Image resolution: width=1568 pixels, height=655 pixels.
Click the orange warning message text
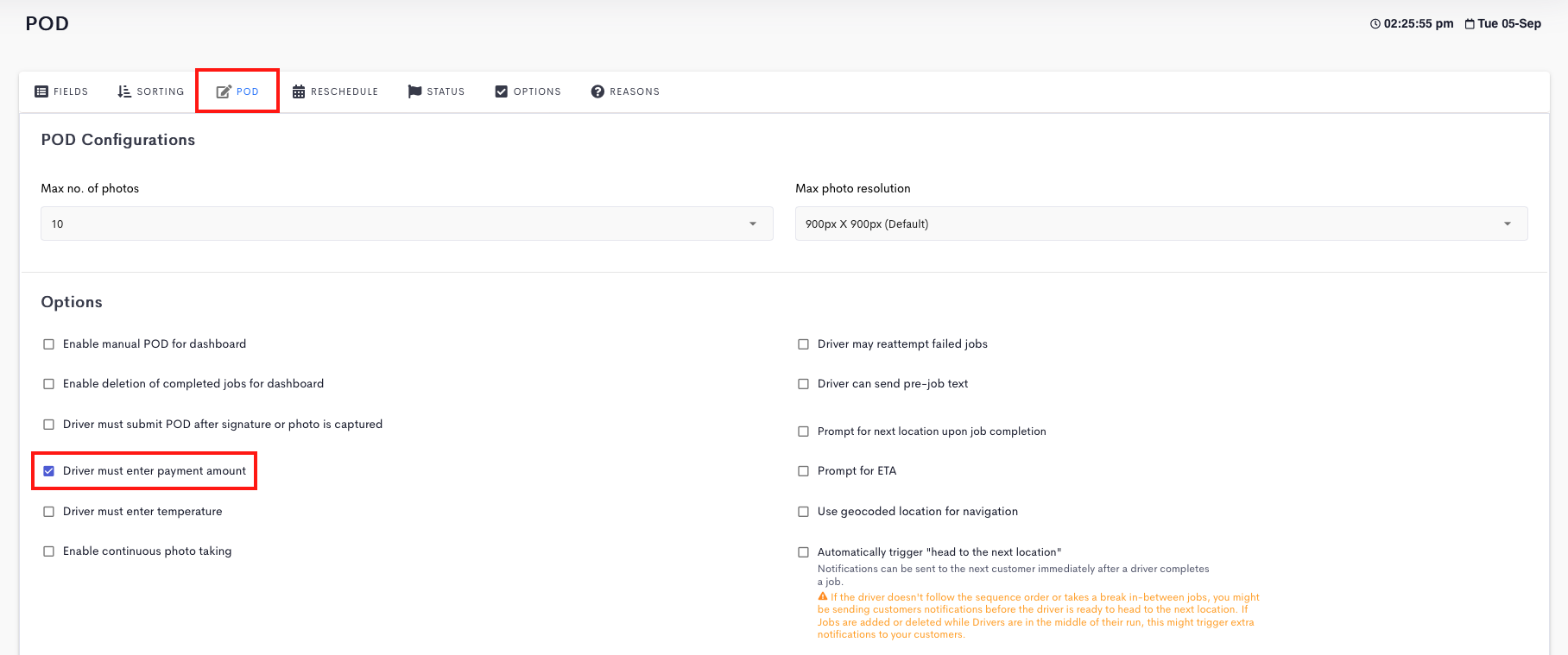[1039, 615]
